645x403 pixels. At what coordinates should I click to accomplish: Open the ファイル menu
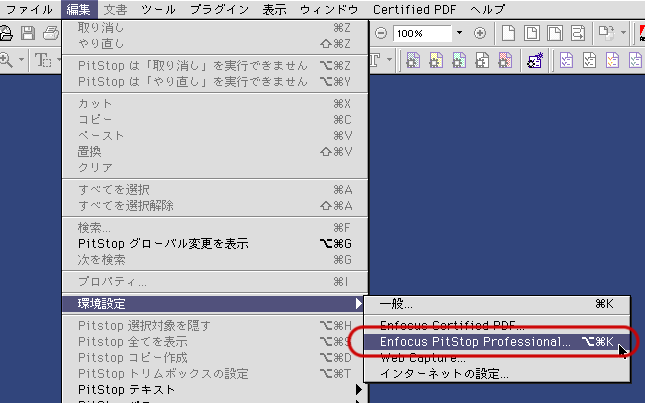click(30, 9)
